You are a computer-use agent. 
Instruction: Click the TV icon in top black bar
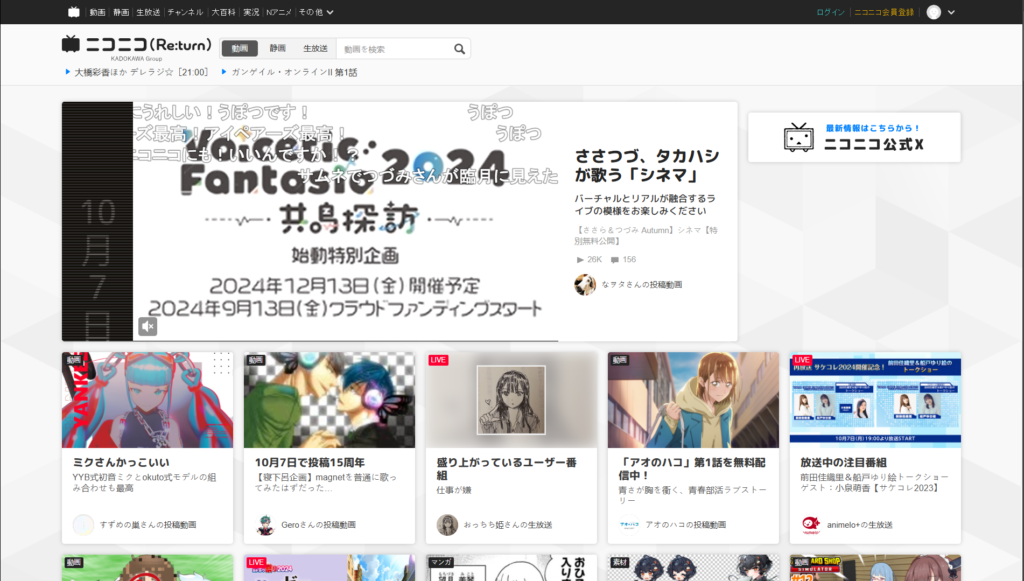point(74,12)
